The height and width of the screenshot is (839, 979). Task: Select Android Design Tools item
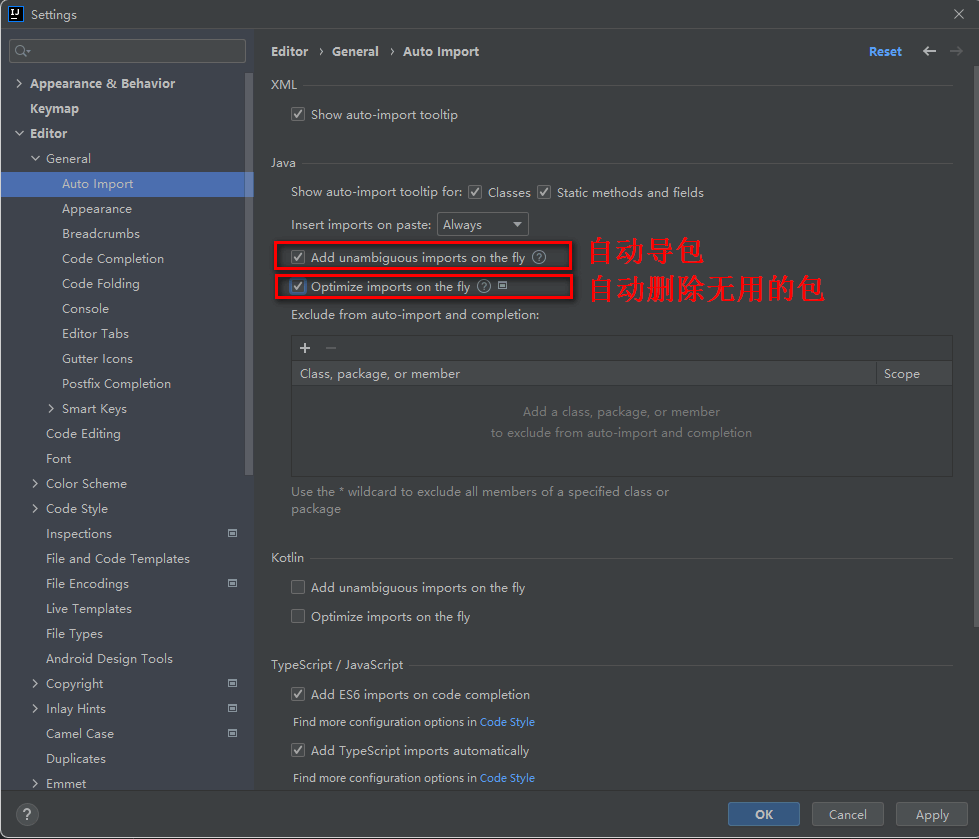[109, 659]
